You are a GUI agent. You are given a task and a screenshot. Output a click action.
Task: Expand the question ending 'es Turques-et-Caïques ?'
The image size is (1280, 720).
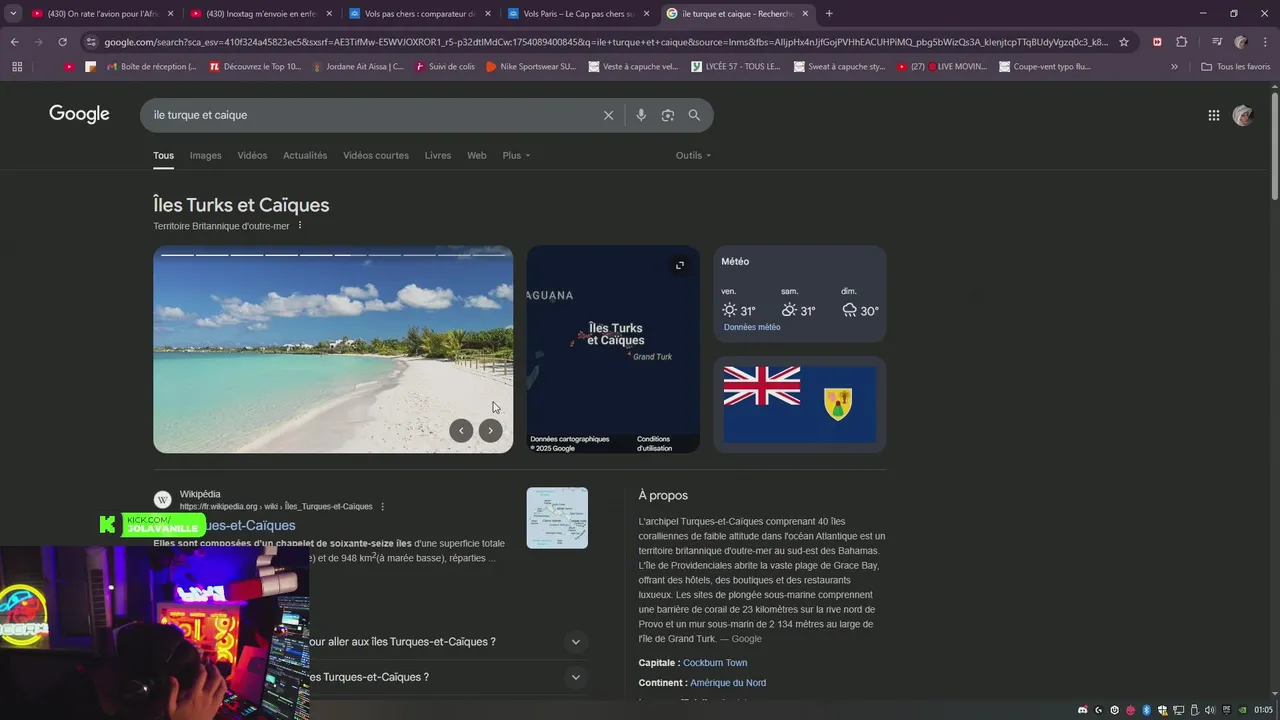point(575,677)
